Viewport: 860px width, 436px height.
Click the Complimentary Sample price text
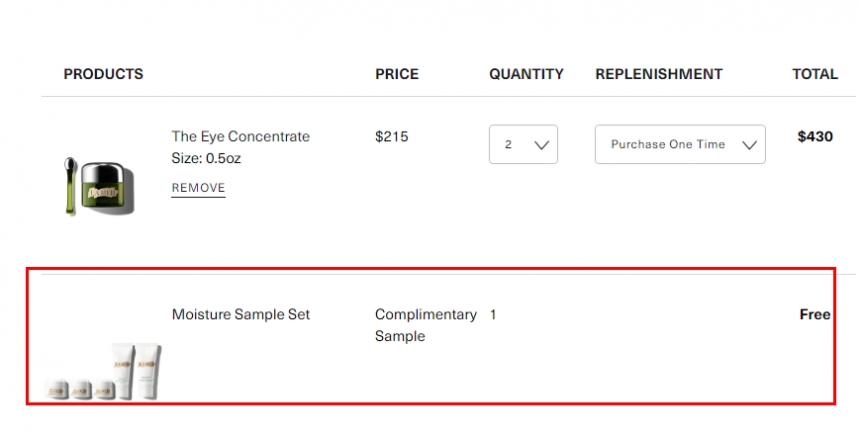[425, 325]
